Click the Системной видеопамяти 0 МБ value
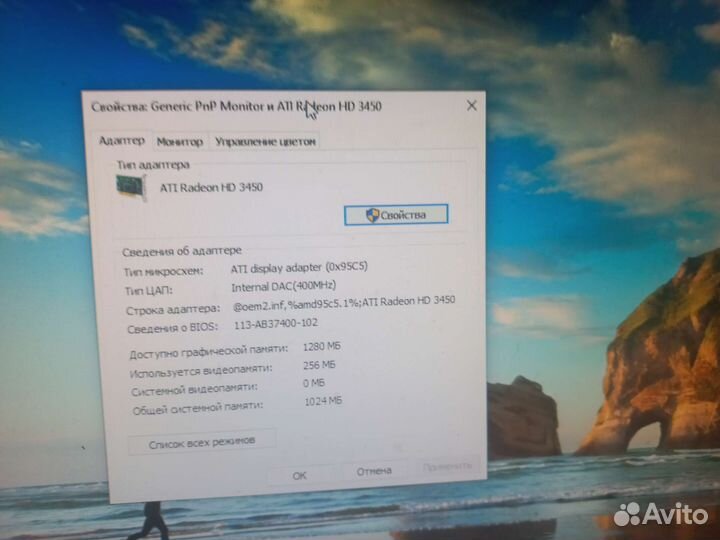This screenshot has width=720, height=540. [313, 383]
